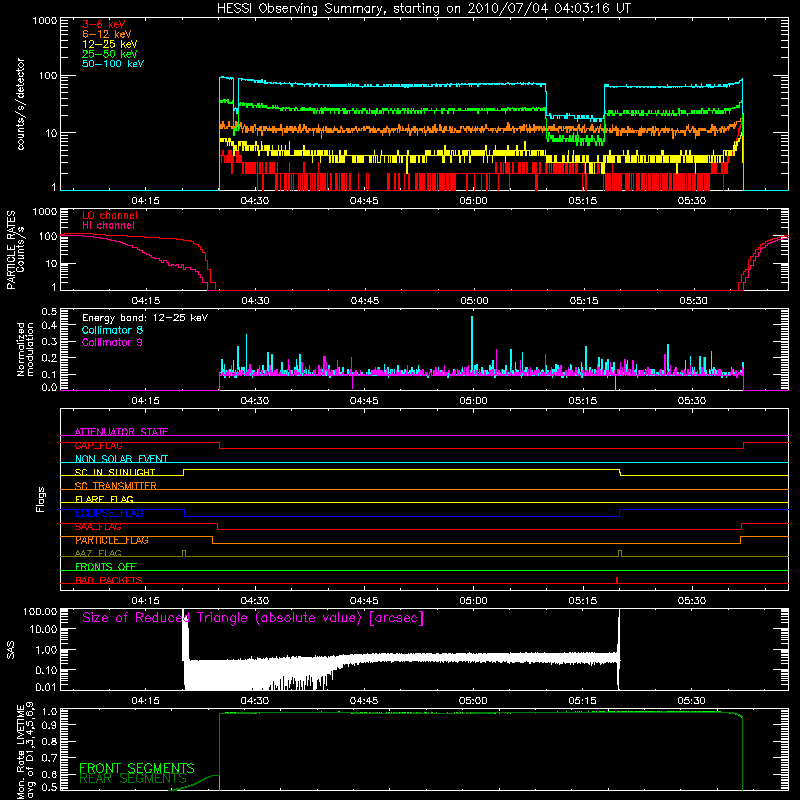The width and height of the screenshot is (800, 800).
Task: Click the Flags panel axis label
Action: point(41,499)
